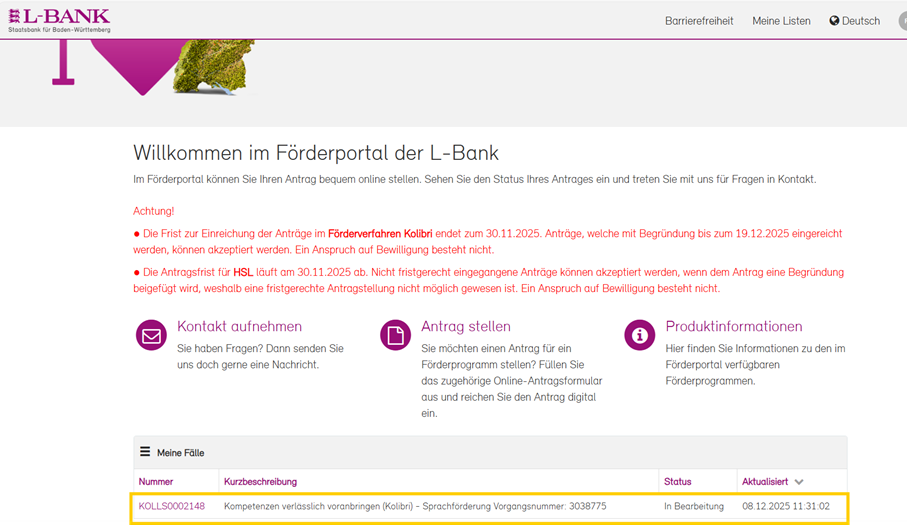Open the Deutsch language selector
Viewport: 907px width, 525px height.
pos(861,21)
